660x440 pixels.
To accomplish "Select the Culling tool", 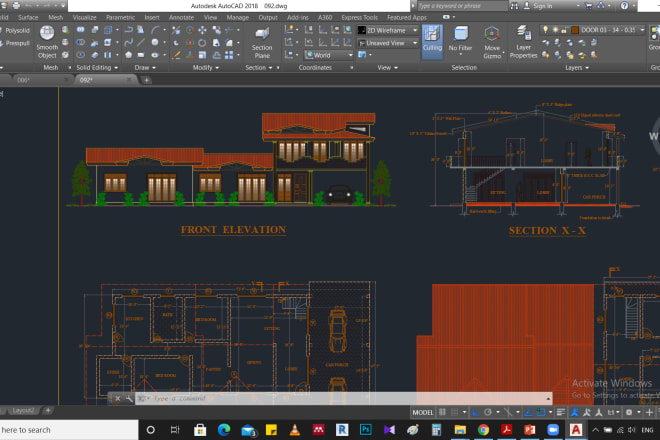I will coord(432,39).
